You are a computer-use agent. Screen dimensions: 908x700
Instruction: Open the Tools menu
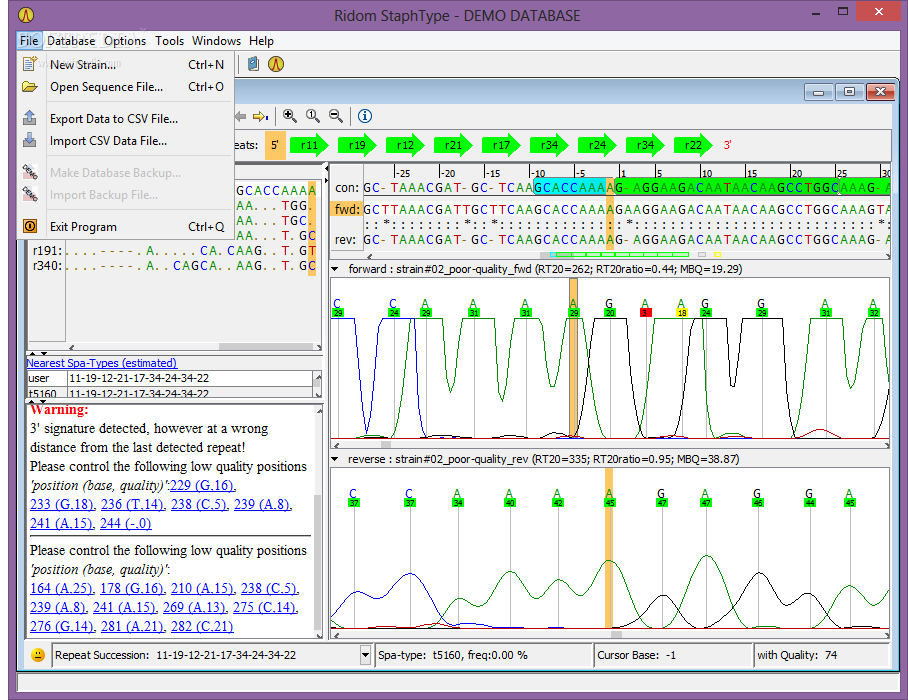[x=169, y=41]
